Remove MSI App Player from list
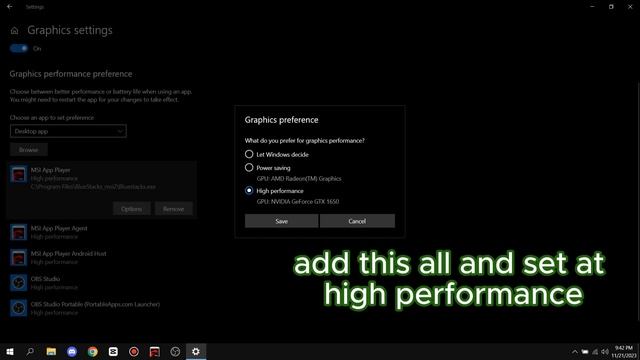 click(173, 209)
